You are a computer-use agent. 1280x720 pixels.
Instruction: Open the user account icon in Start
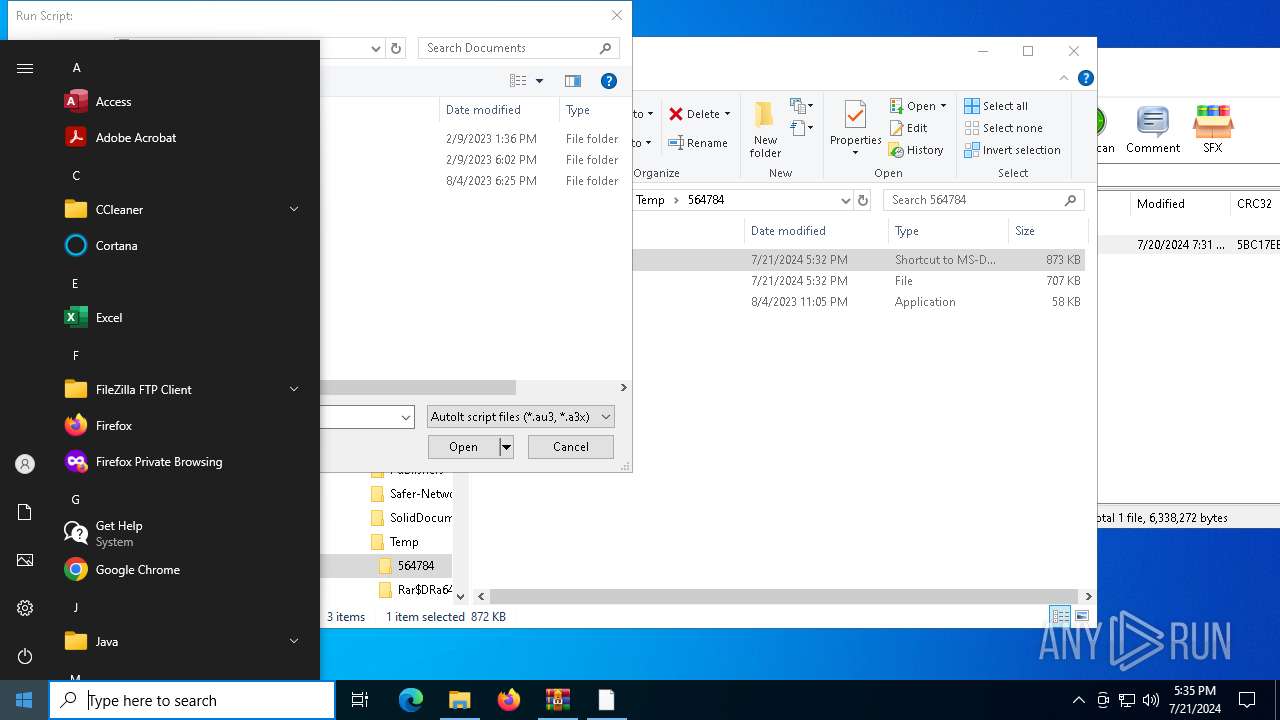[25, 464]
